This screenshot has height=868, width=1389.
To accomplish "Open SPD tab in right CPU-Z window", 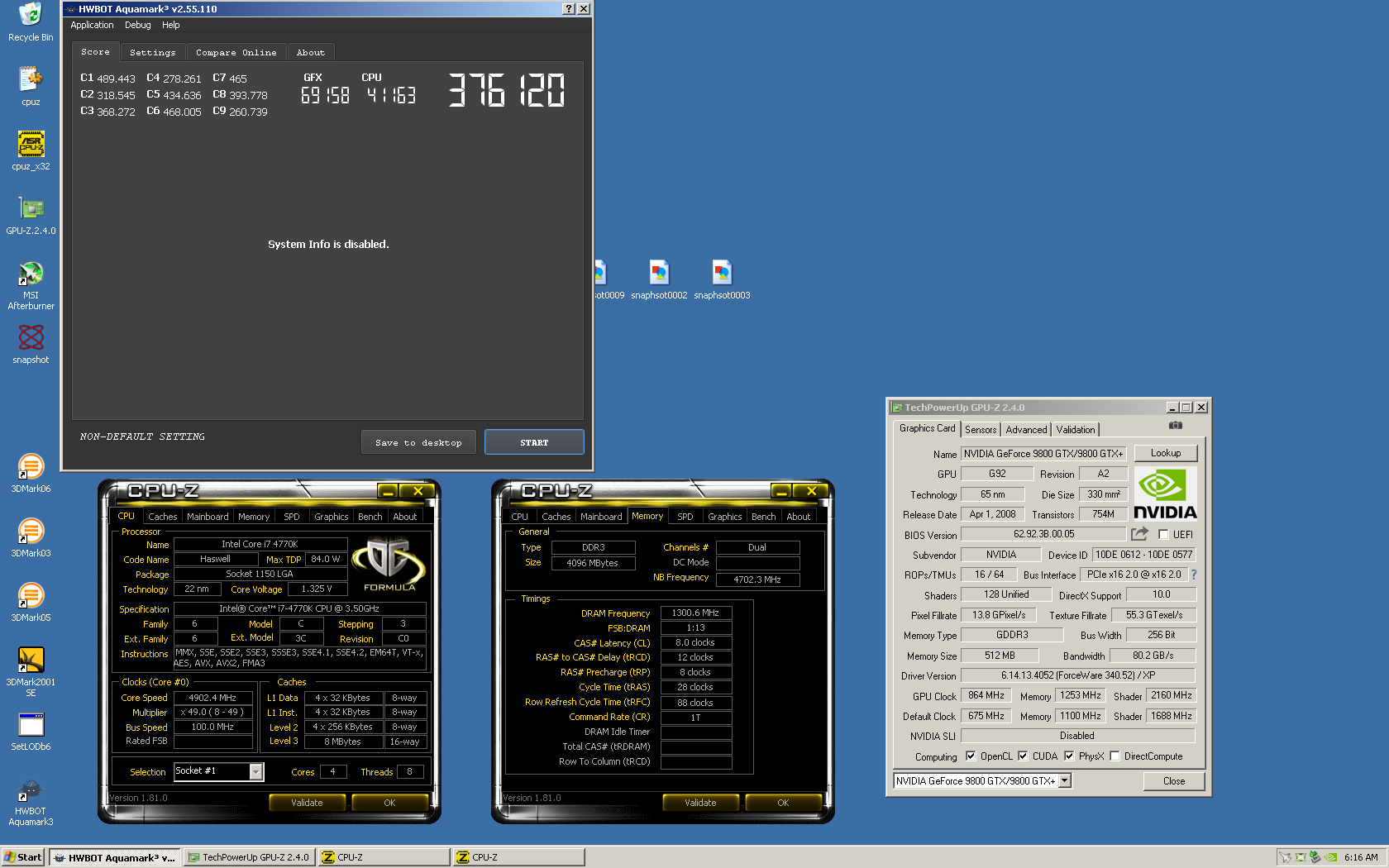I will pyautogui.click(x=685, y=517).
